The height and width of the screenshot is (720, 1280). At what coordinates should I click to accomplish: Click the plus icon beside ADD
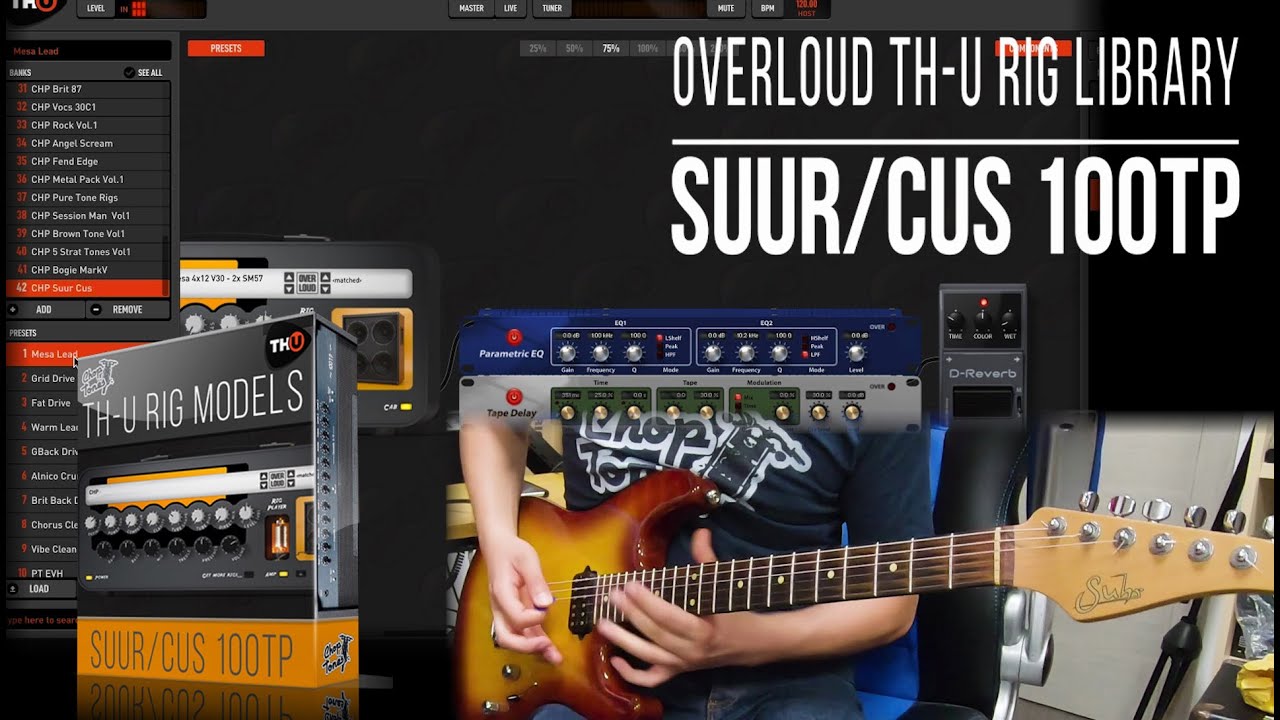click(x=13, y=310)
